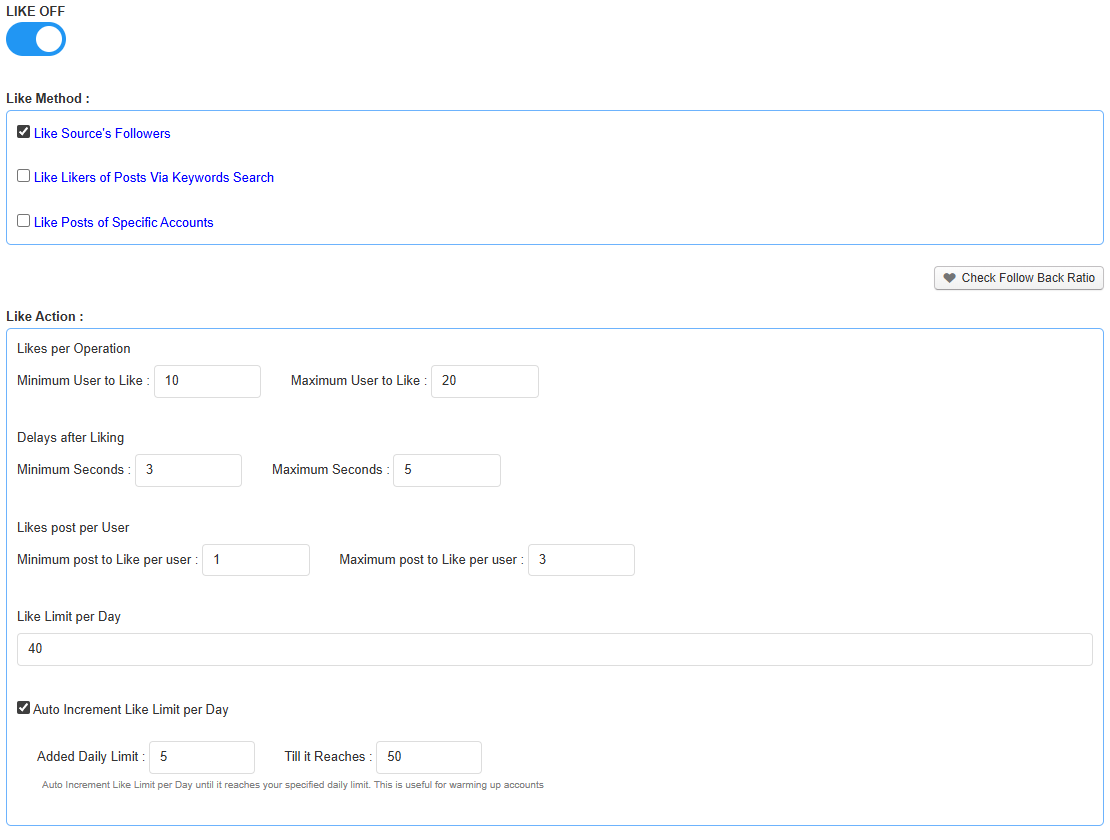This screenshot has width=1110, height=840.
Task: Open Like Posts of Specific Accounts link
Action: click(x=123, y=222)
